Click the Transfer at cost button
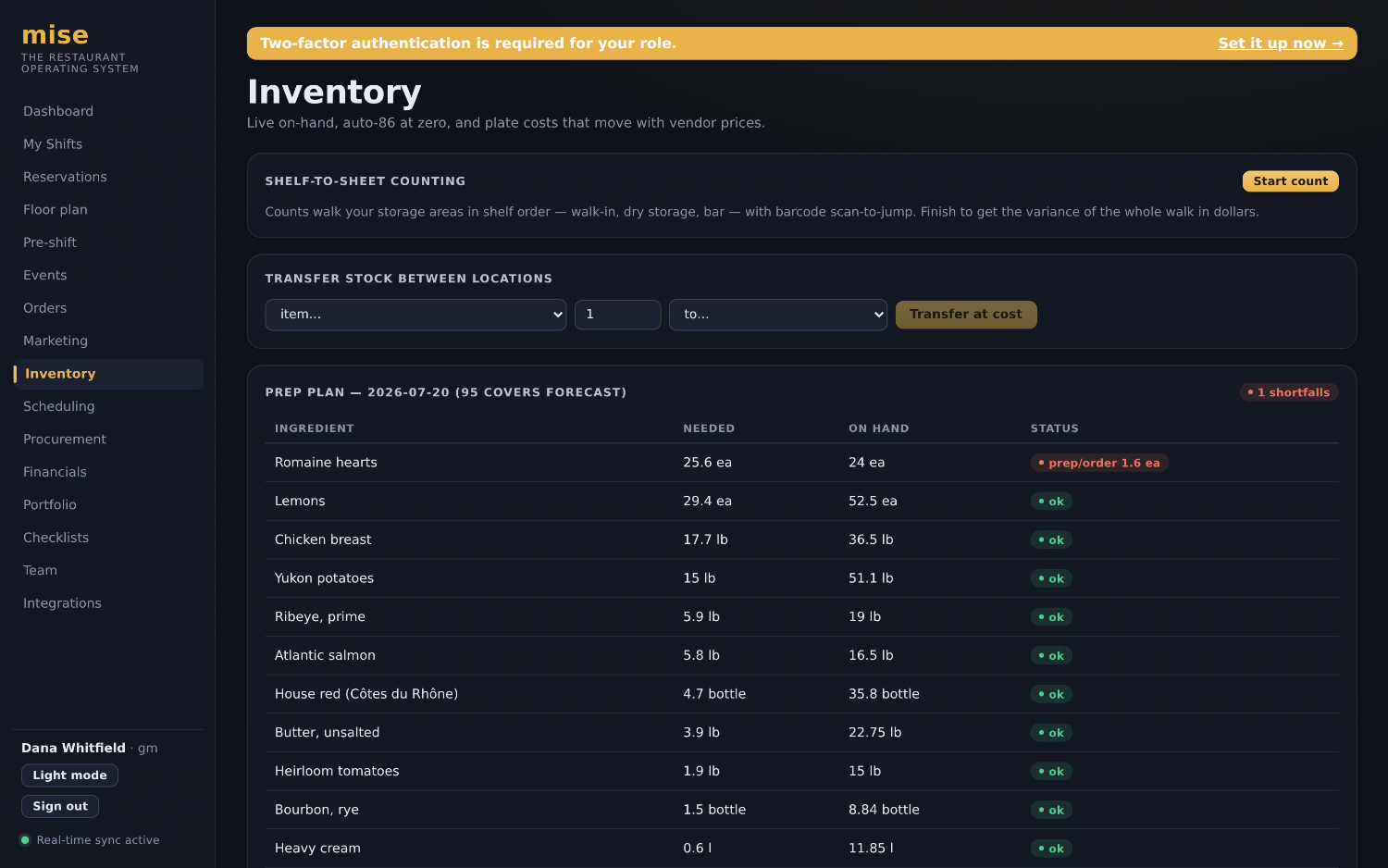 coord(966,315)
